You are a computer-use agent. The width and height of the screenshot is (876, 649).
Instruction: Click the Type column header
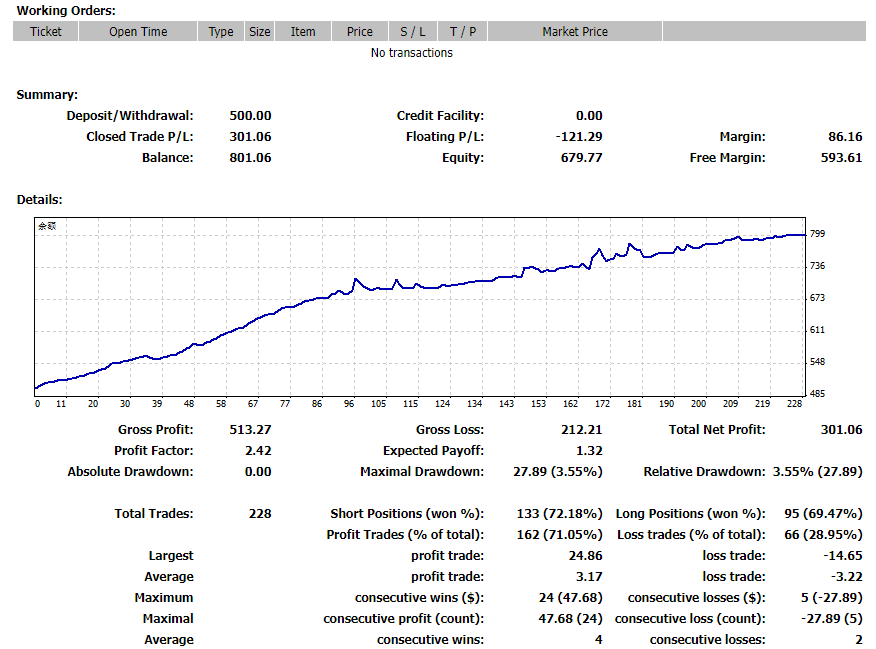click(221, 32)
